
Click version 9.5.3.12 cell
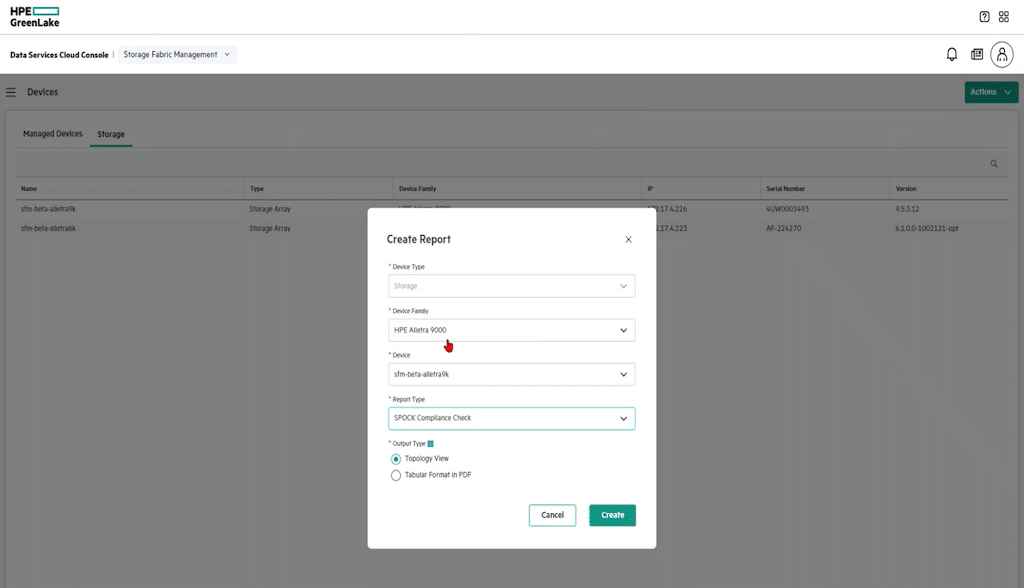pyautogui.click(x=907, y=209)
